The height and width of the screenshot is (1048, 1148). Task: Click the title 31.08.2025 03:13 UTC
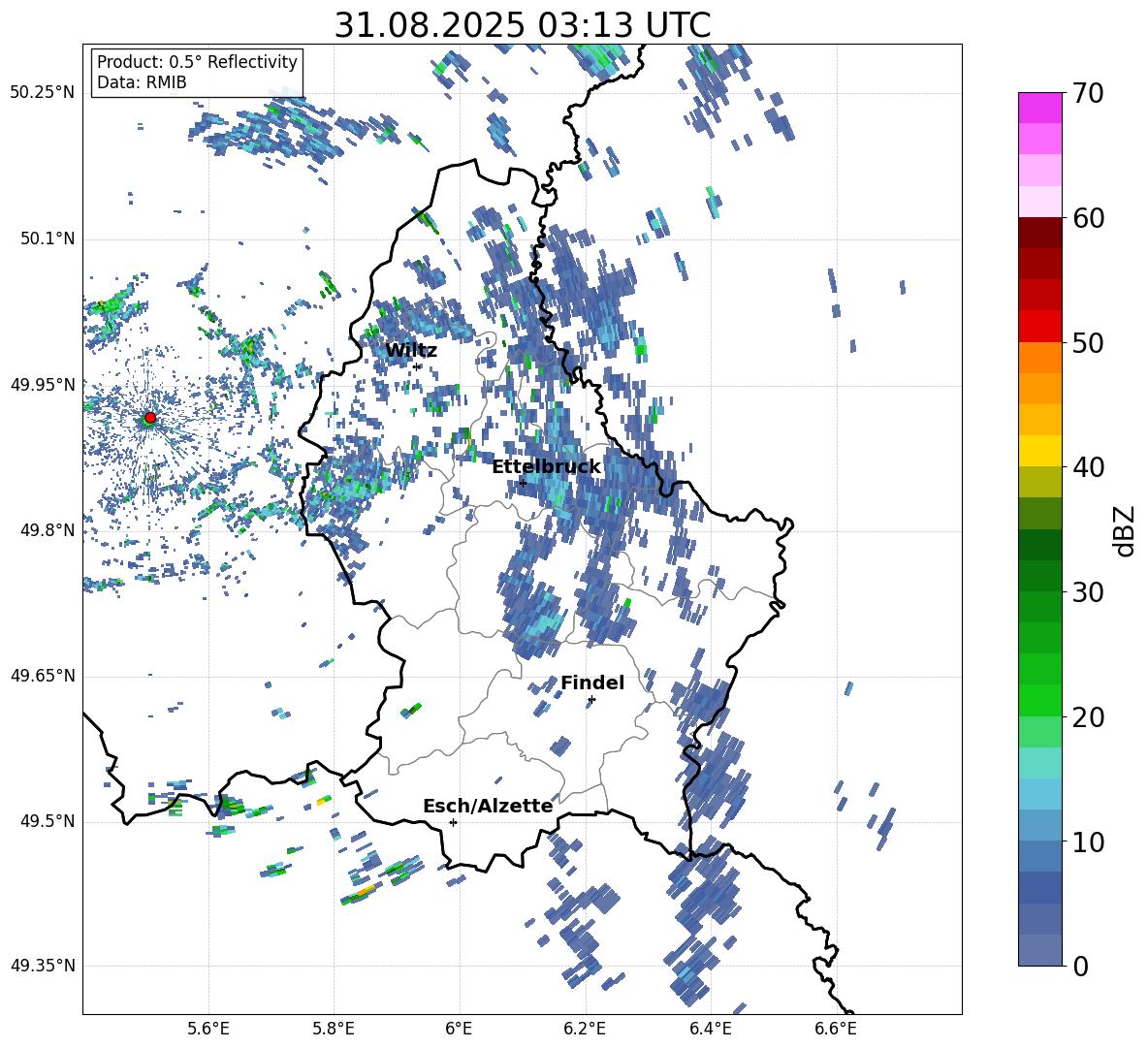coord(522,25)
